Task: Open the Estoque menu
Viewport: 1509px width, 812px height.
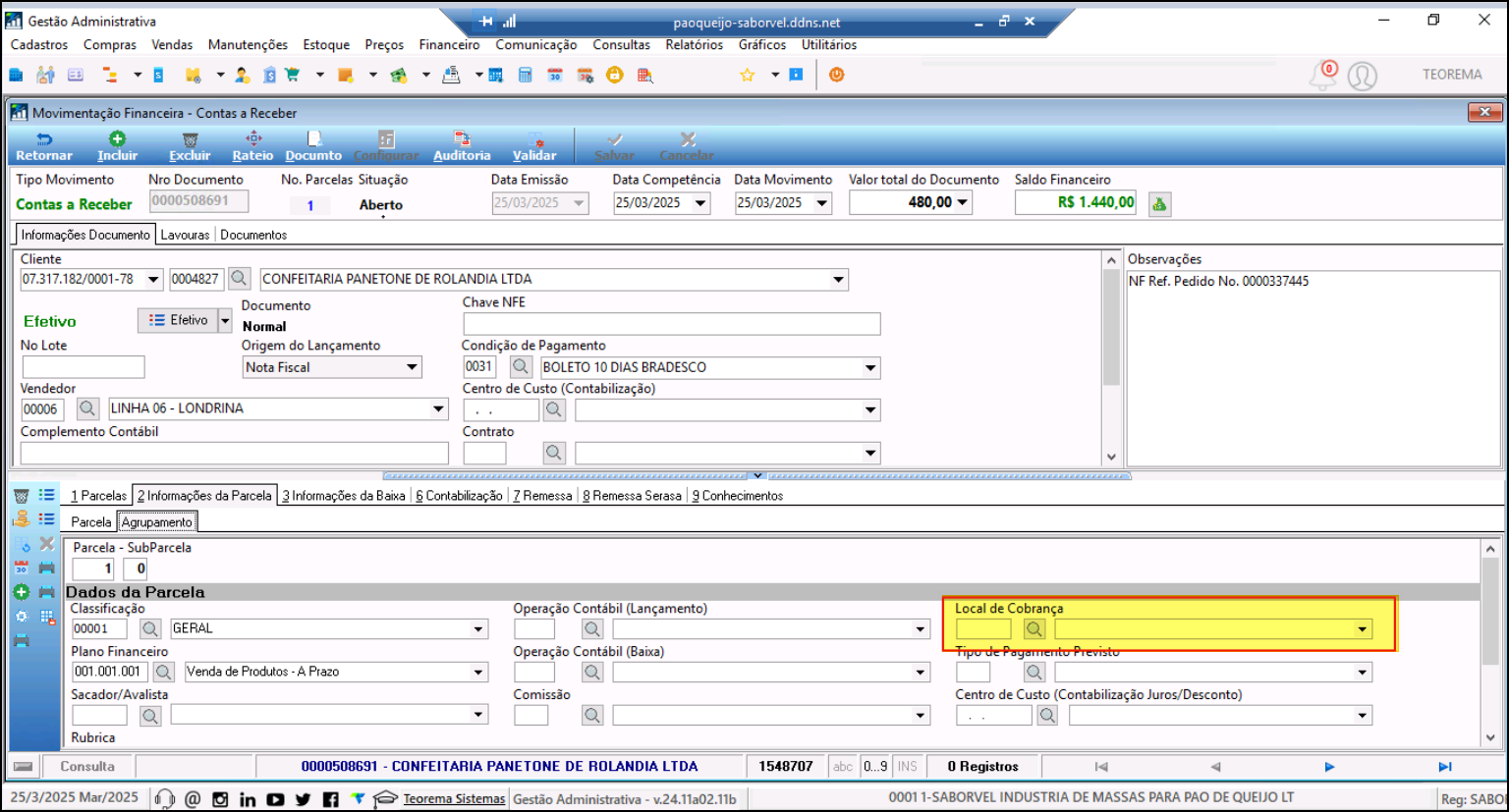Action: click(x=326, y=45)
